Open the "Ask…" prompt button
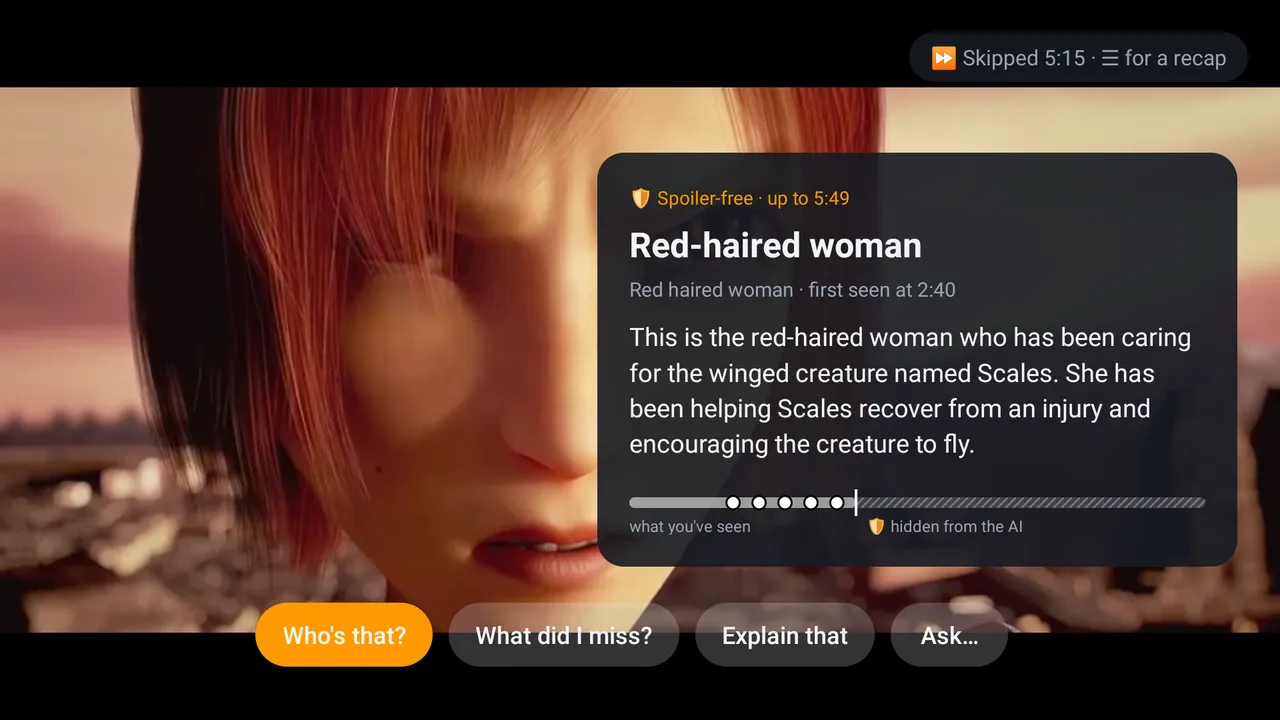 pyautogui.click(x=949, y=635)
